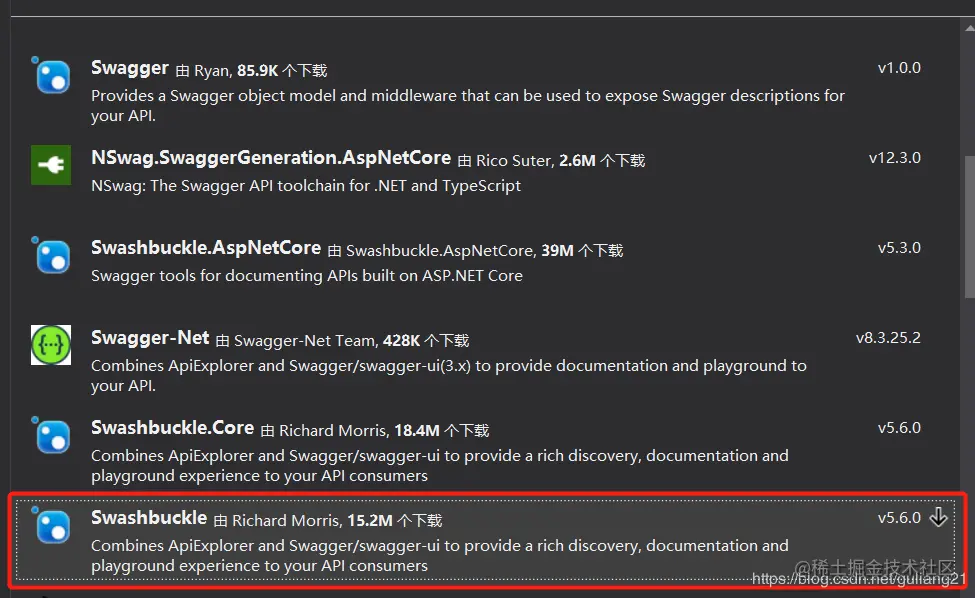The width and height of the screenshot is (975, 598).
Task: Select the NSwag.SwaggerGeneration.AspNetCore package title
Action: [271, 158]
